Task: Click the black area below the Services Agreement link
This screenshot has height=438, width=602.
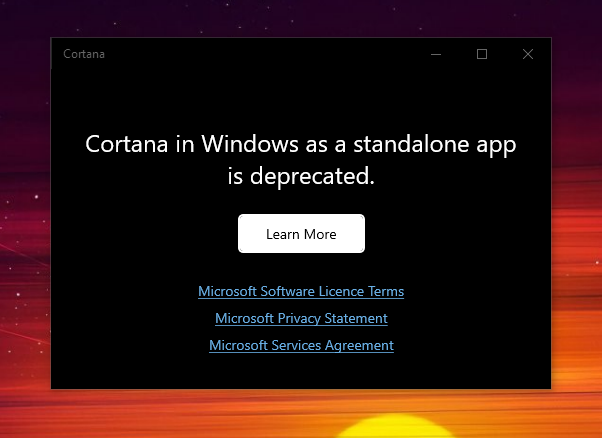Action: pyautogui.click(x=301, y=372)
